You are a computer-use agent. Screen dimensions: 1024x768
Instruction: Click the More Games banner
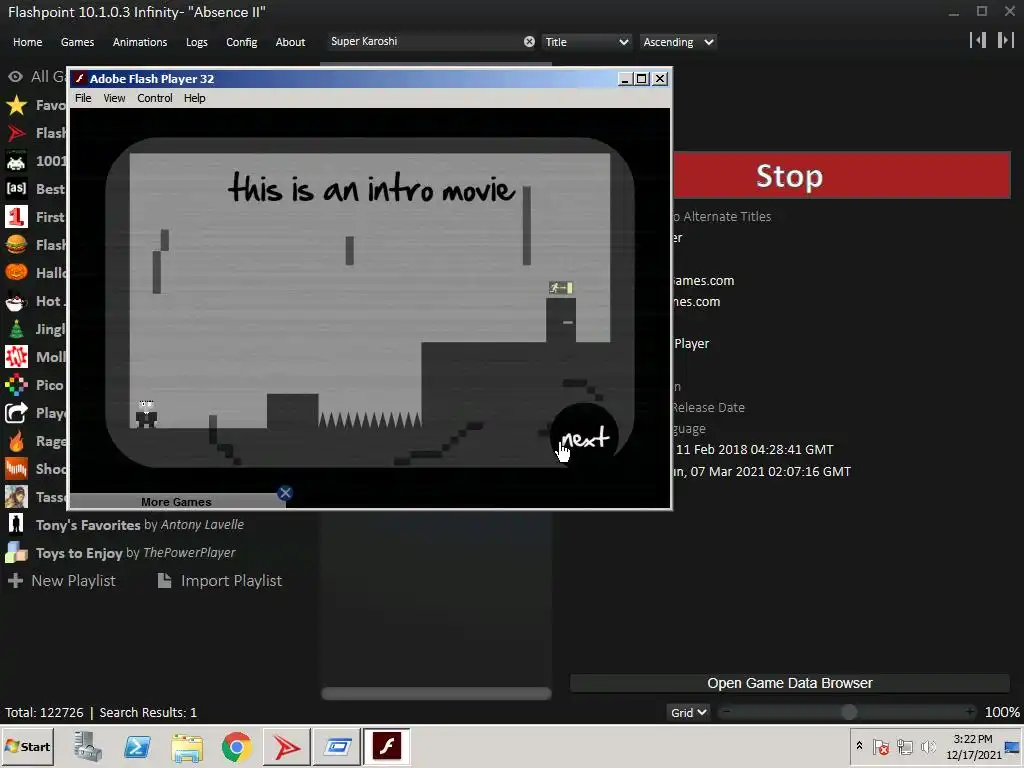176,502
